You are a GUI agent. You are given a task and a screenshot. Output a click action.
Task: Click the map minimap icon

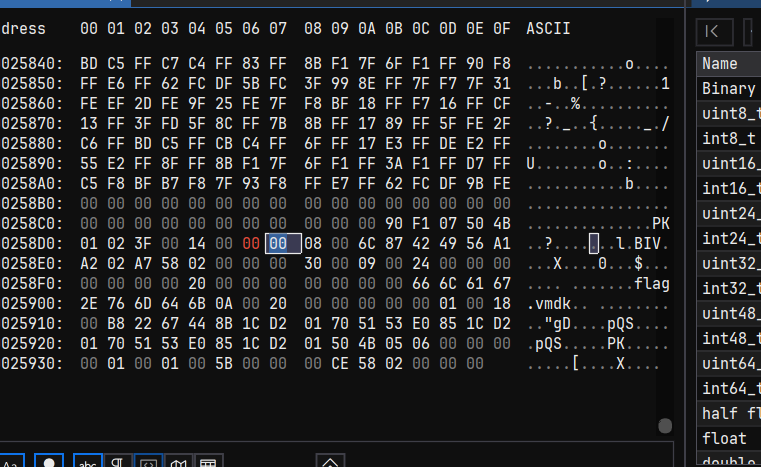(179, 461)
